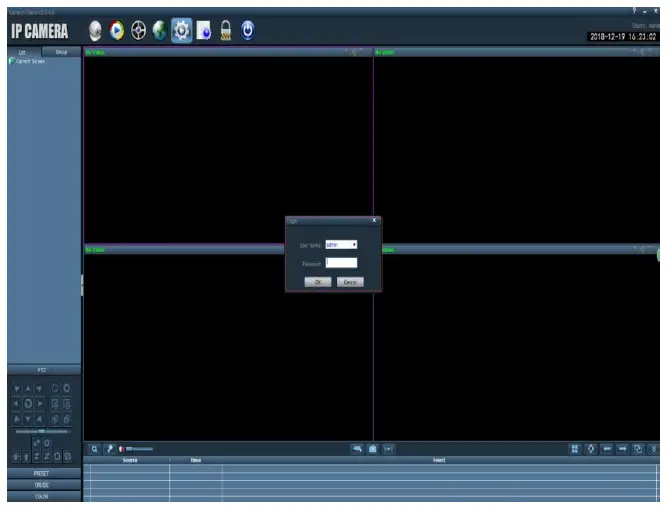The height and width of the screenshot is (512, 672).
Task: Click the microphone talk icon
Action: pos(110,449)
